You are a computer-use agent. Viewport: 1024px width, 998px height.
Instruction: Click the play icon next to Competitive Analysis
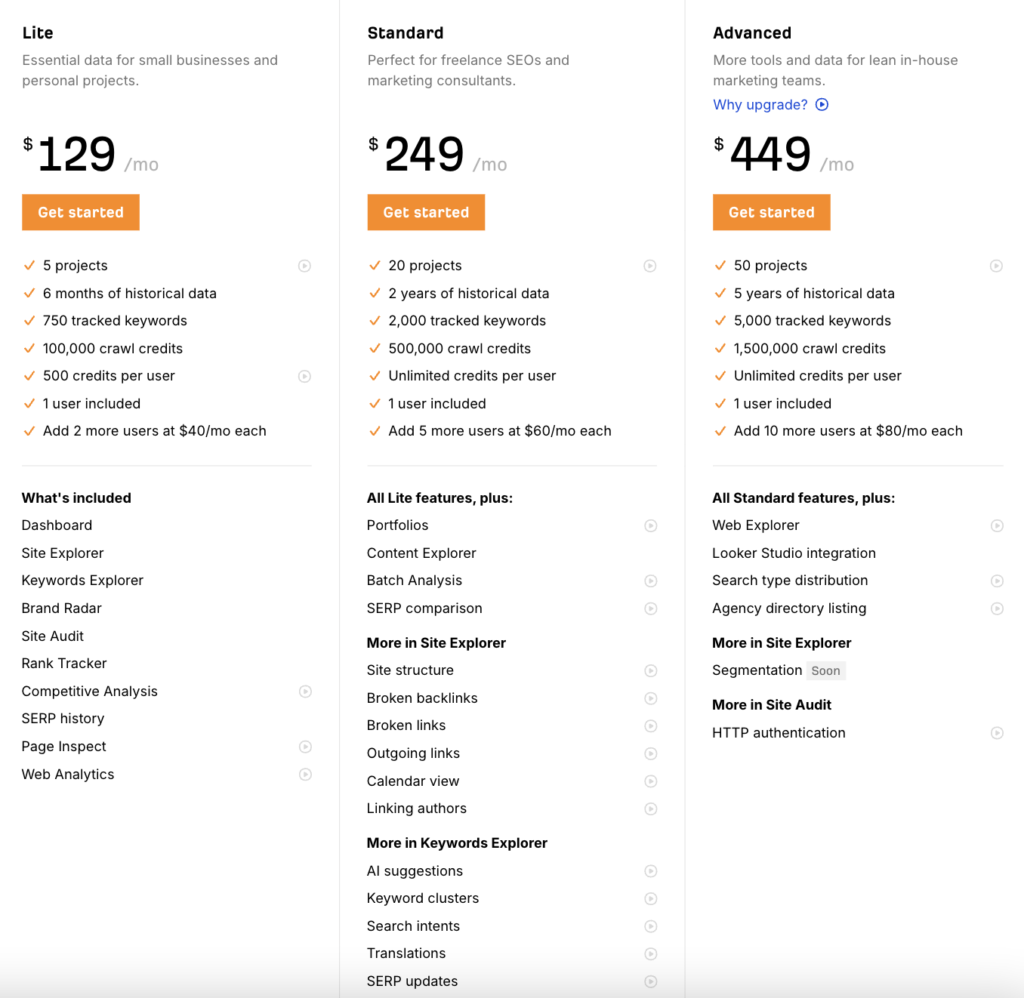(x=305, y=691)
